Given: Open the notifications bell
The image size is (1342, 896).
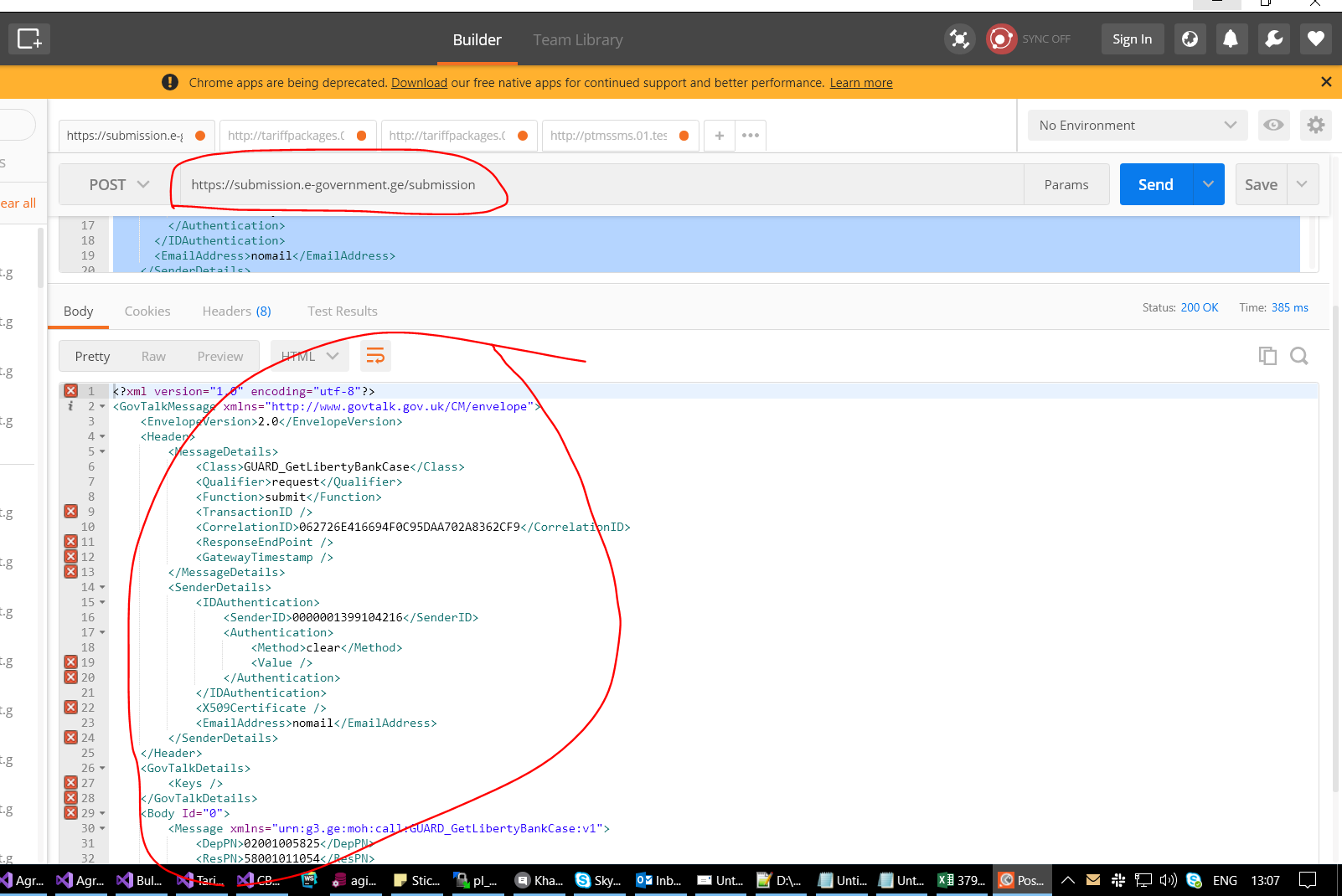Looking at the screenshot, I should pyautogui.click(x=1230, y=39).
